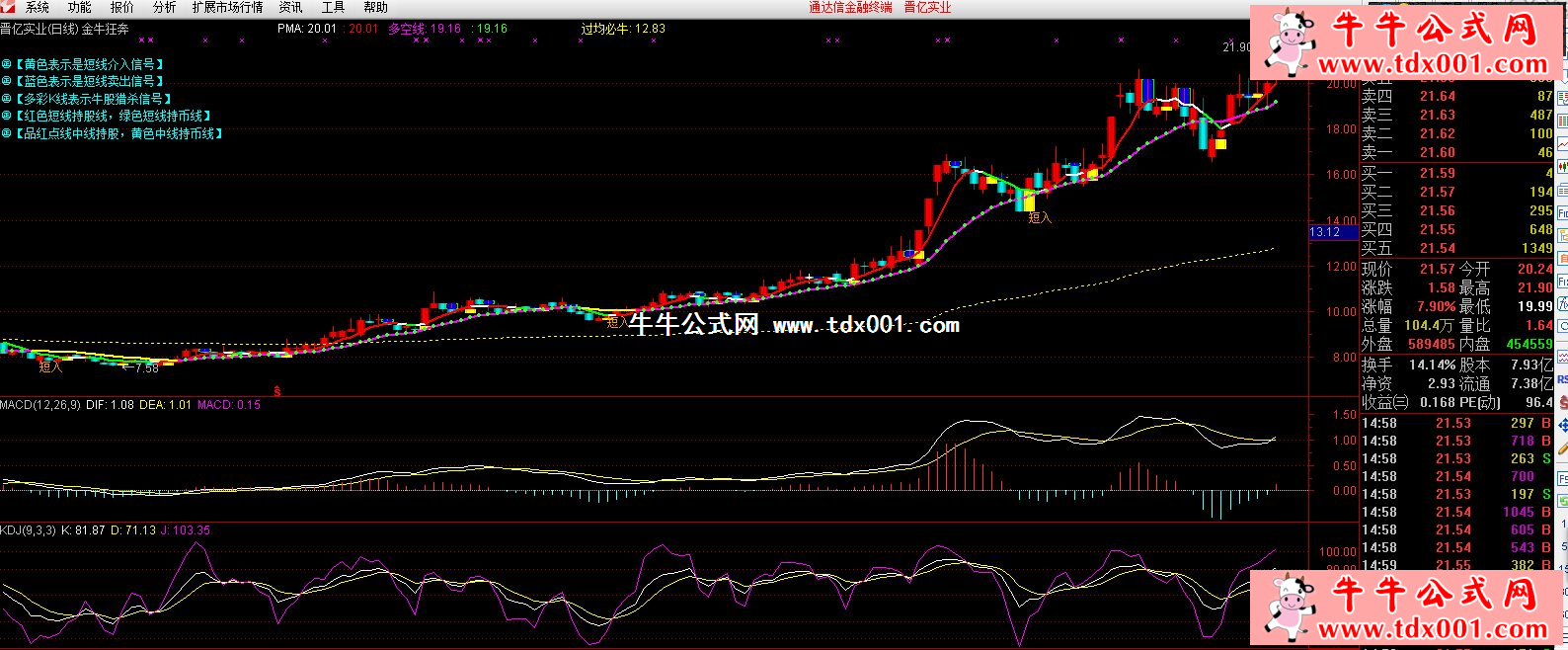Open the 分析 menu
The height and width of the screenshot is (650, 1568).
coord(164,7)
